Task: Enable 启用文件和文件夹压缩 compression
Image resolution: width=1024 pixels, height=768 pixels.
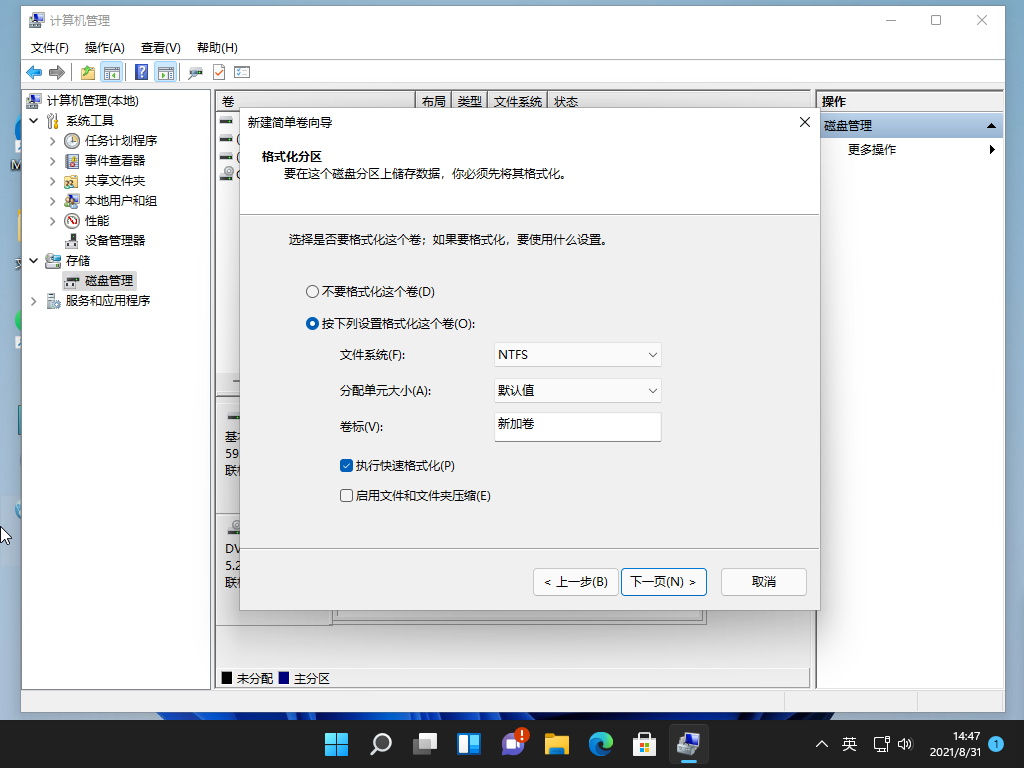Action: pyautogui.click(x=347, y=495)
